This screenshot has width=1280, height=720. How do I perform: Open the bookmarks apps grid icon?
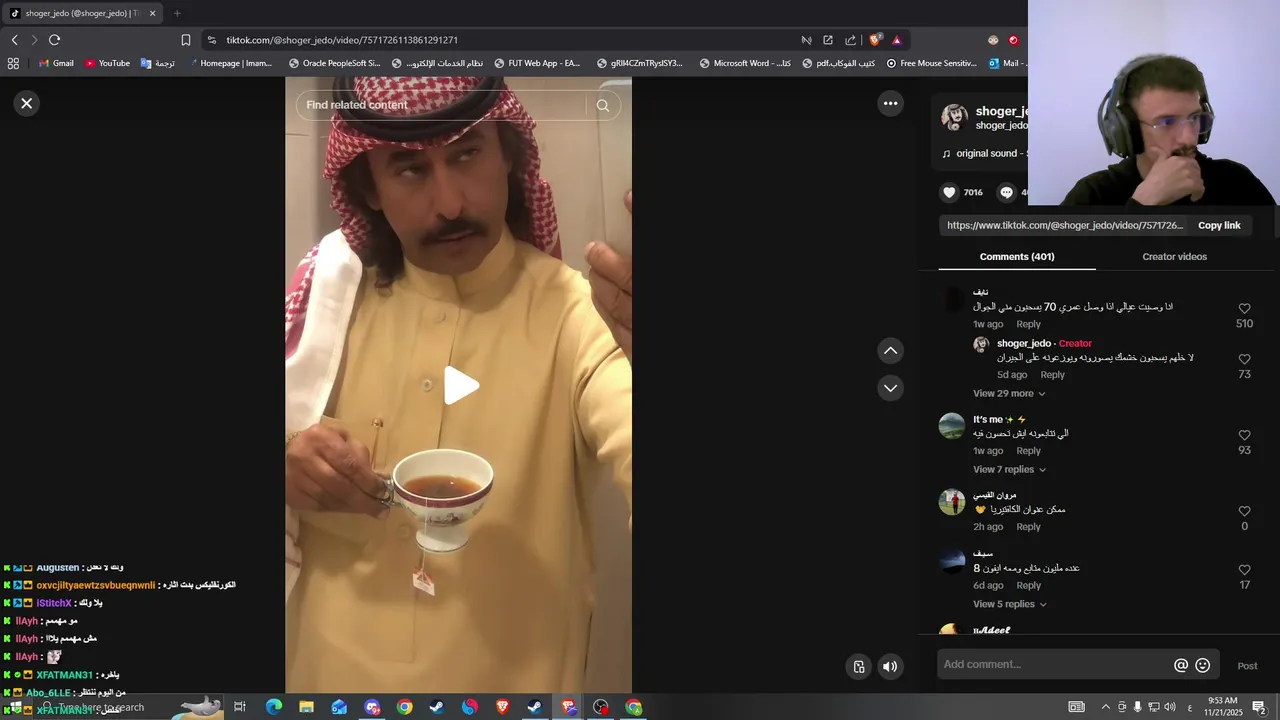(x=13, y=63)
